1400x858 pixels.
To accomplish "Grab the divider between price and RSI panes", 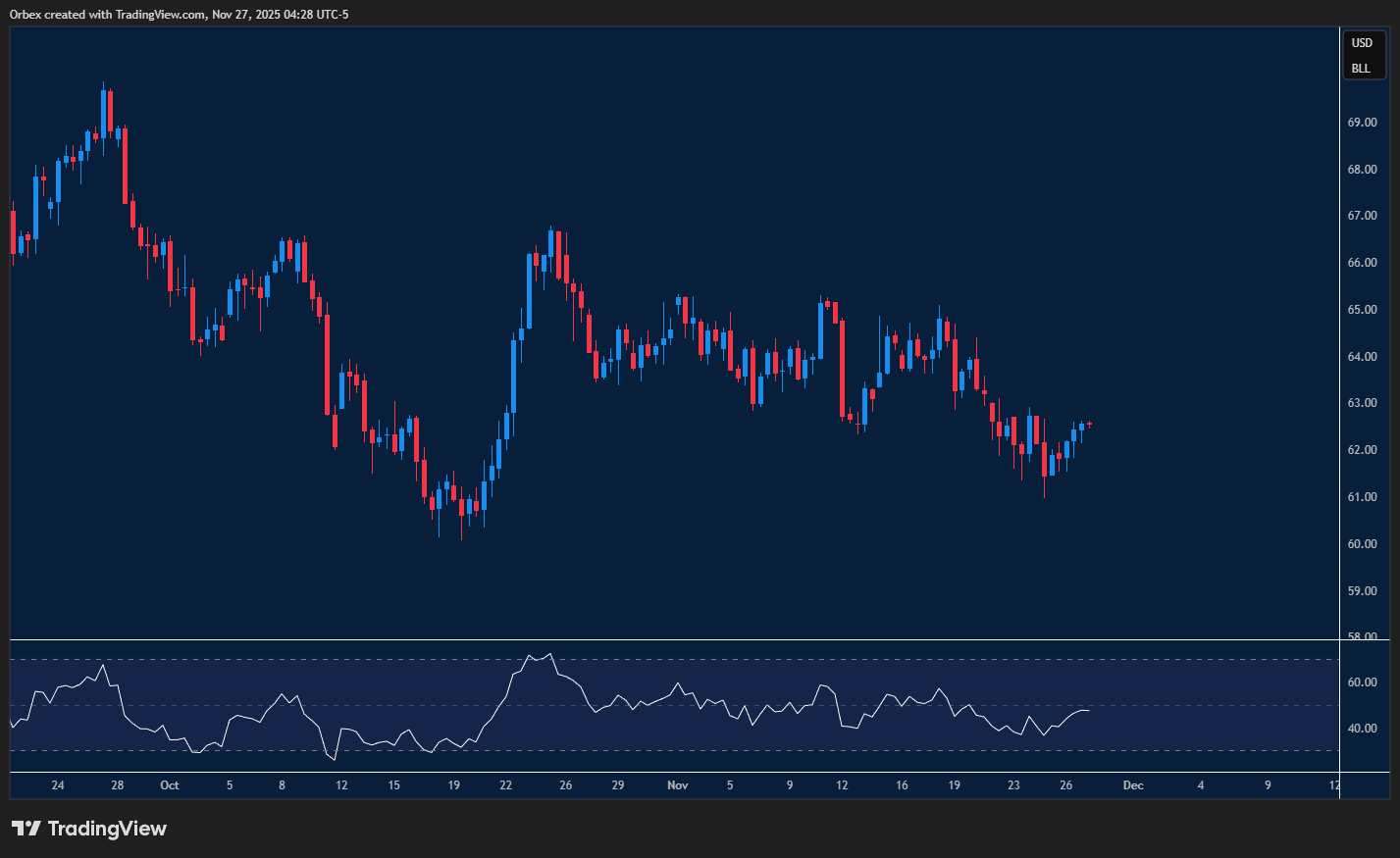I will point(675,640).
